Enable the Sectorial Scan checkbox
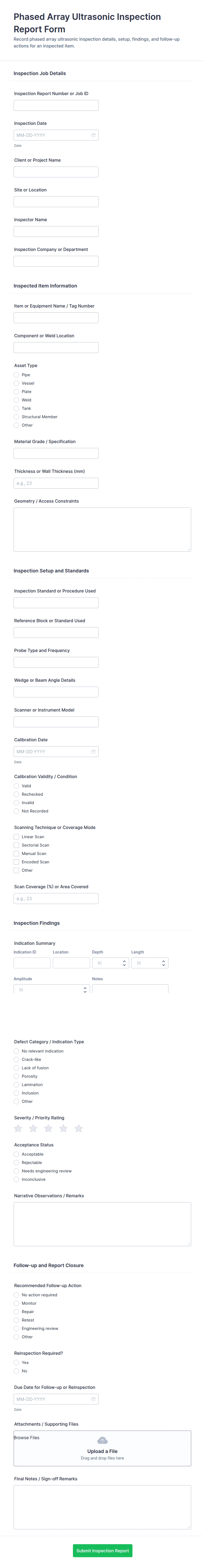203x1568 pixels. click(16, 845)
